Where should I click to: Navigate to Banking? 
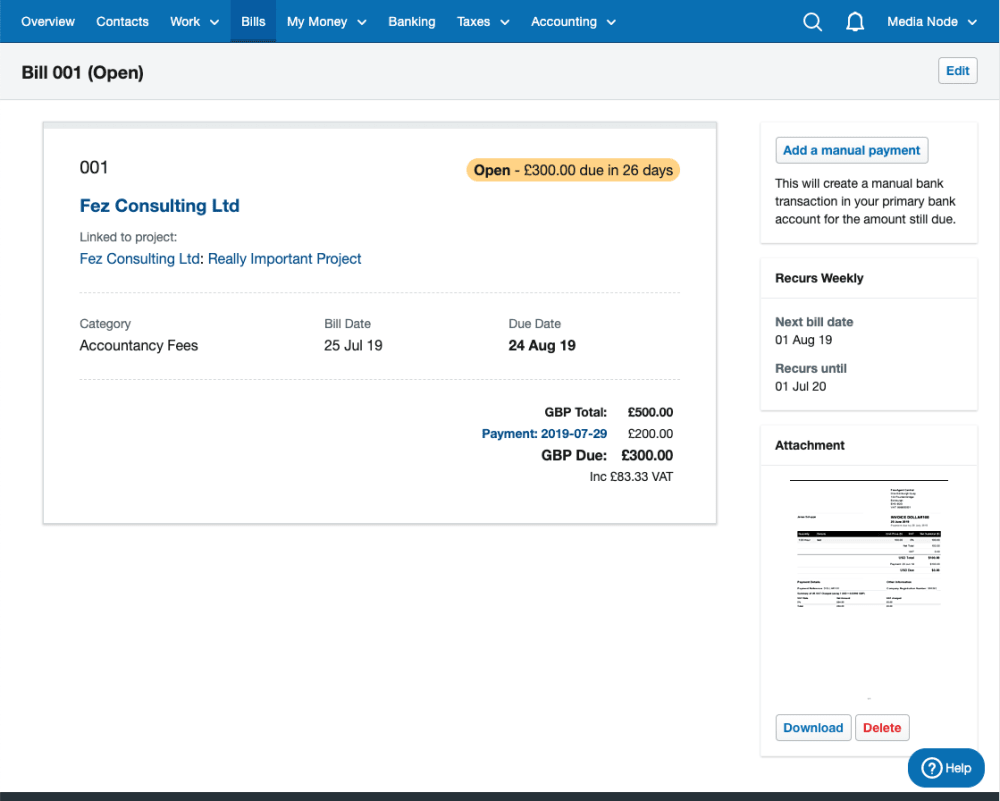pyautogui.click(x=412, y=22)
